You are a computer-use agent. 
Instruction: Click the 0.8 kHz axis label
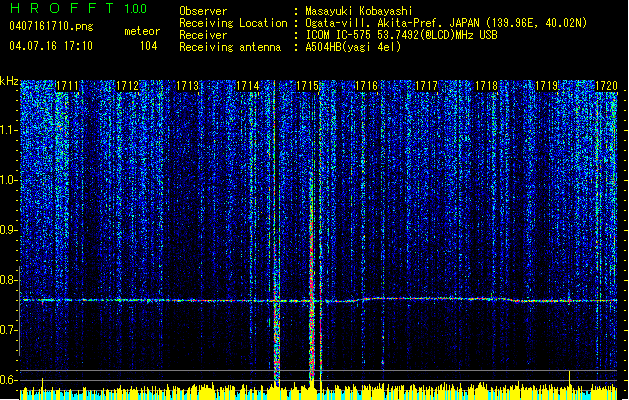click(x=9, y=280)
